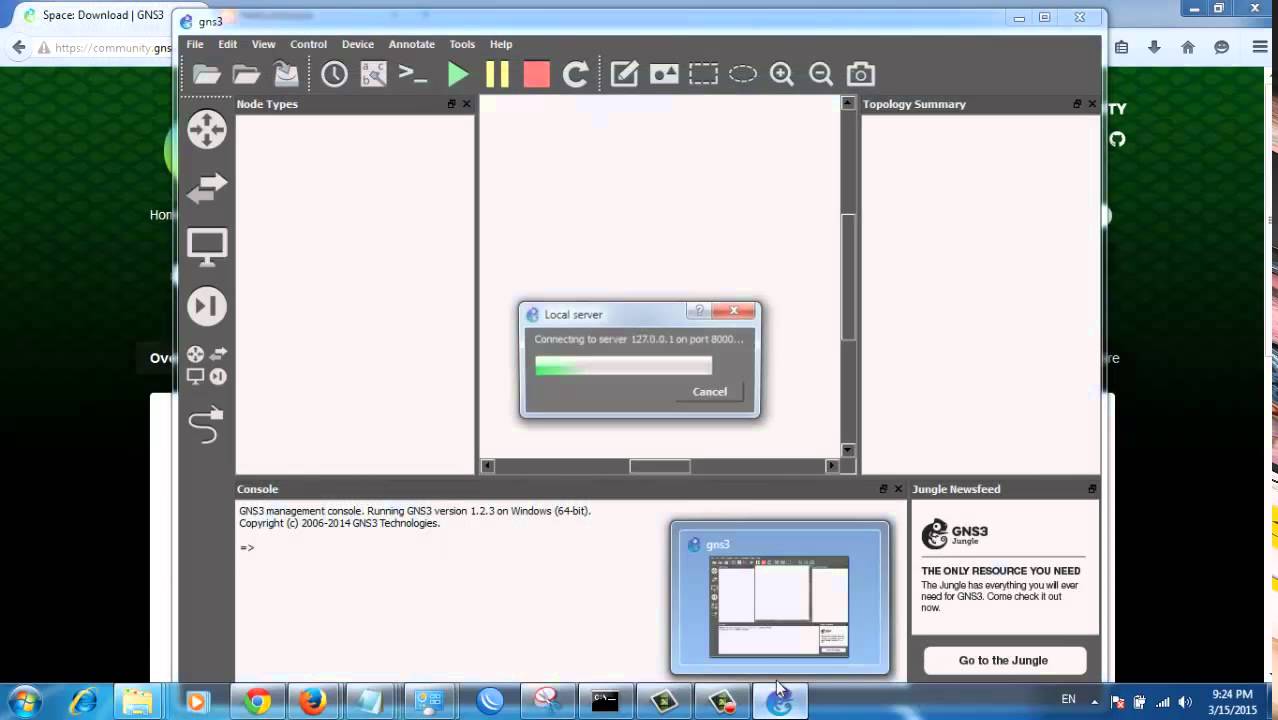1278x720 pixels.
Task: Open Google Chrome from the taskbar
Action: [x=258, y=702]
